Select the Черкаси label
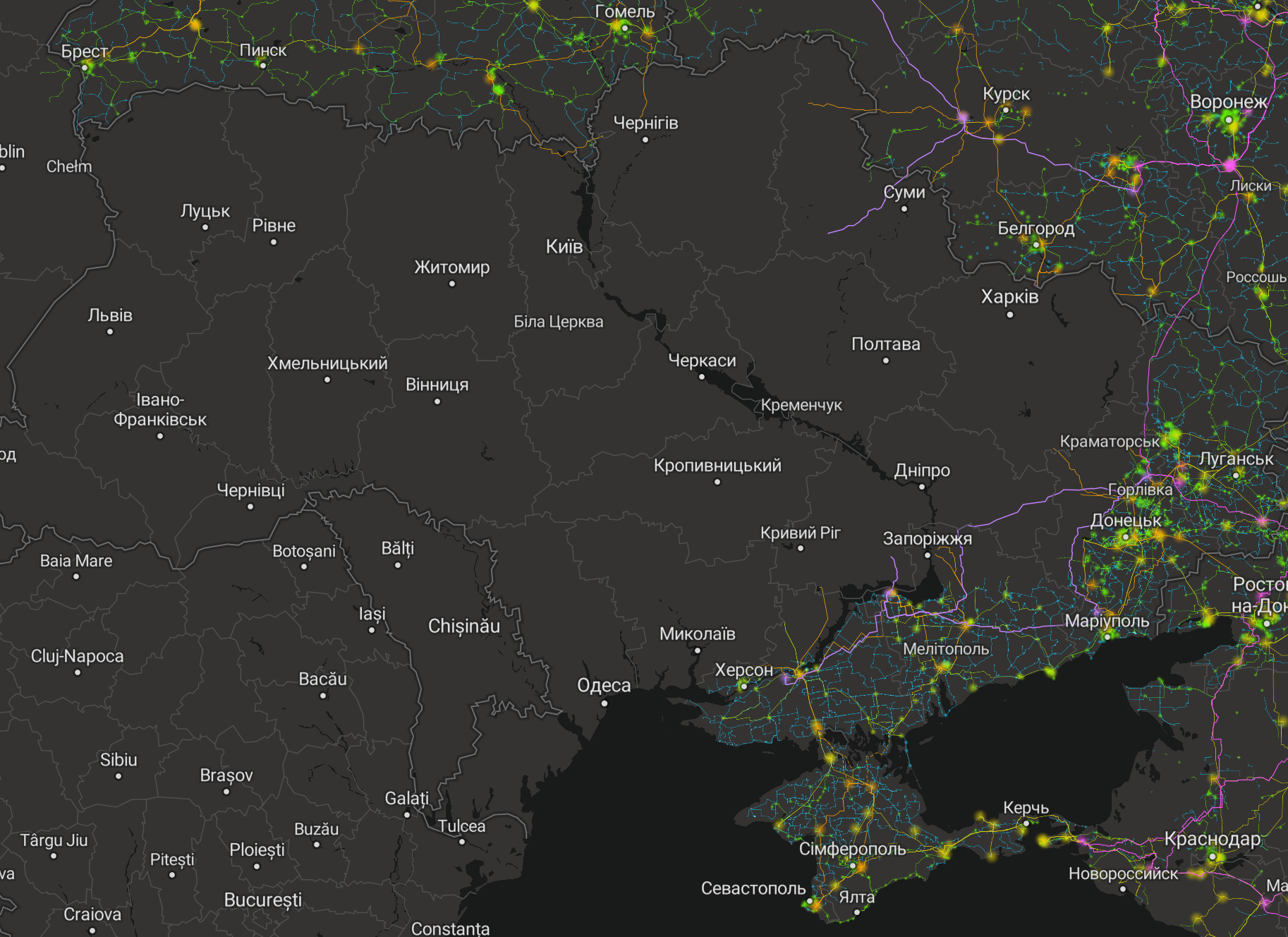Image resolution: width=1288 pixels, height=937 pixels. (x=702, y=361)
